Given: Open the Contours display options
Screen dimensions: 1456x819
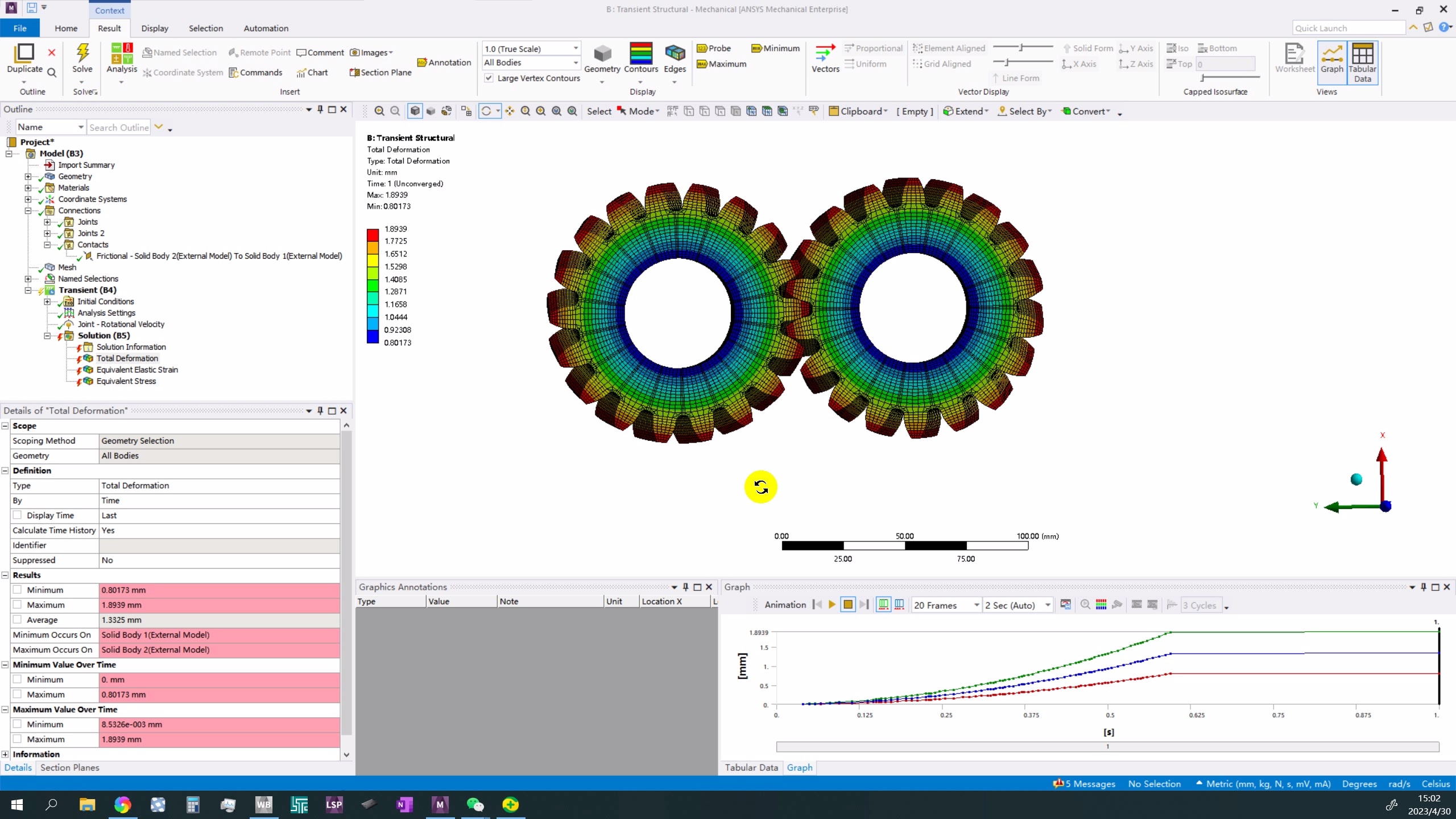Looking at the screenshot, I should (640, 57).
